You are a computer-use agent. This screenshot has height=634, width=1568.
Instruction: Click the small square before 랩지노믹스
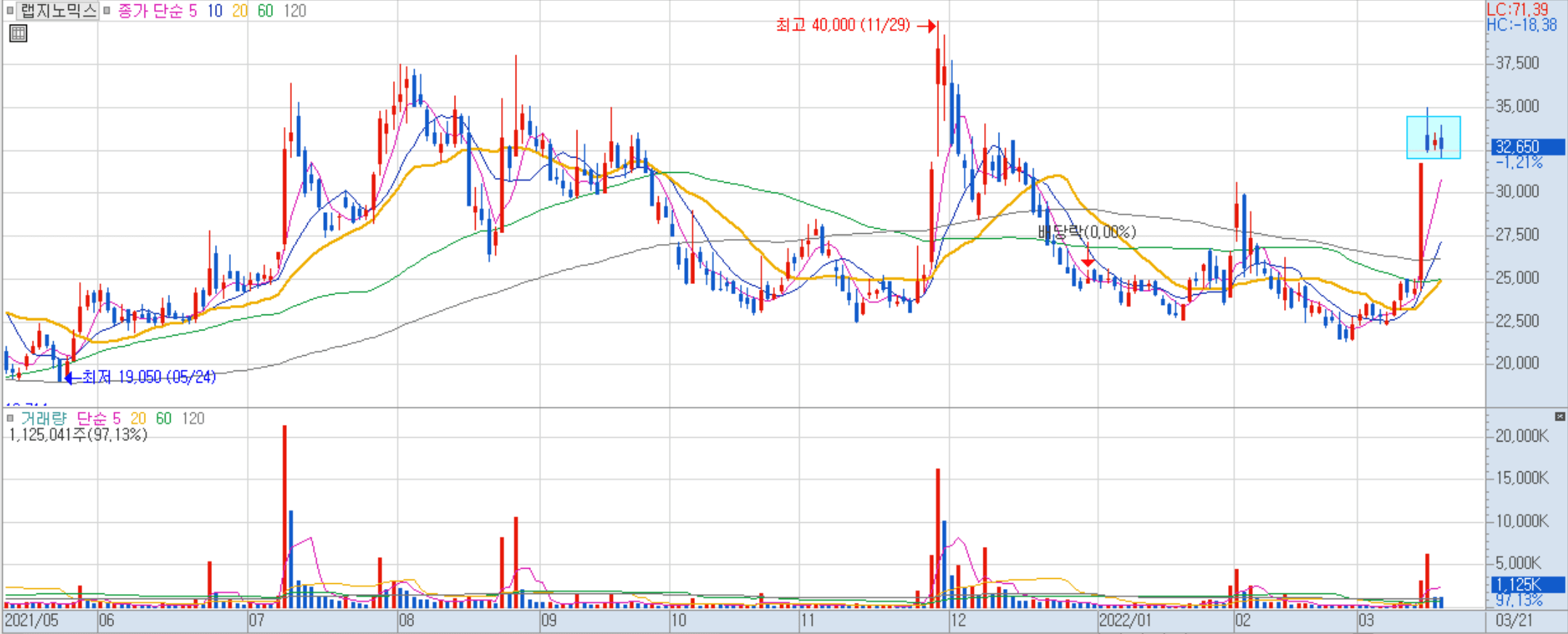9,11
